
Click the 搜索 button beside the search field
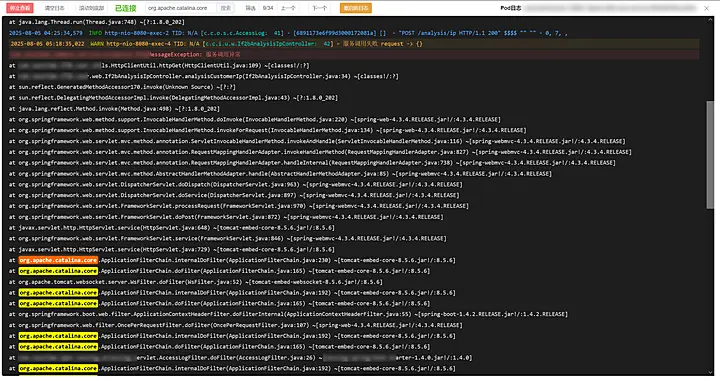point(225,8)
